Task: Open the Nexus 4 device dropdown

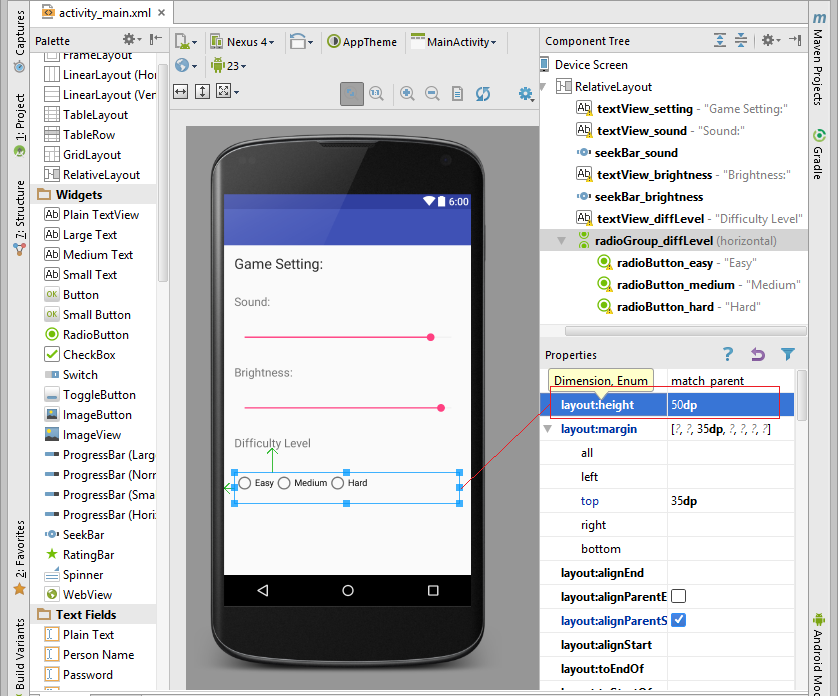Action: (243, 42)
